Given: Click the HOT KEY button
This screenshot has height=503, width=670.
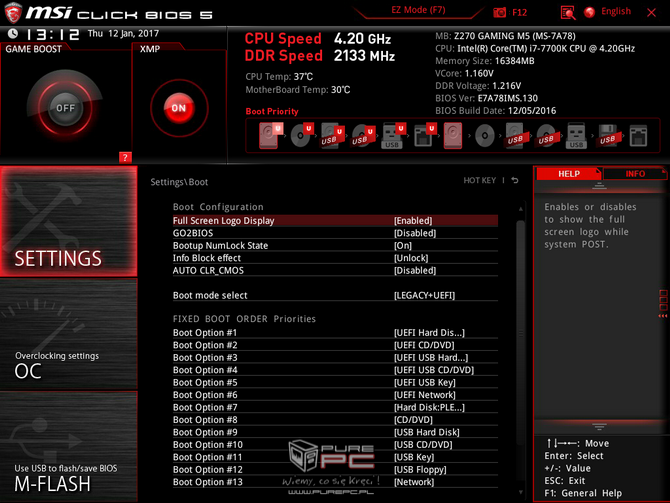Looking at the screenshot, I should pyautogui.click(x=479, y=180).
